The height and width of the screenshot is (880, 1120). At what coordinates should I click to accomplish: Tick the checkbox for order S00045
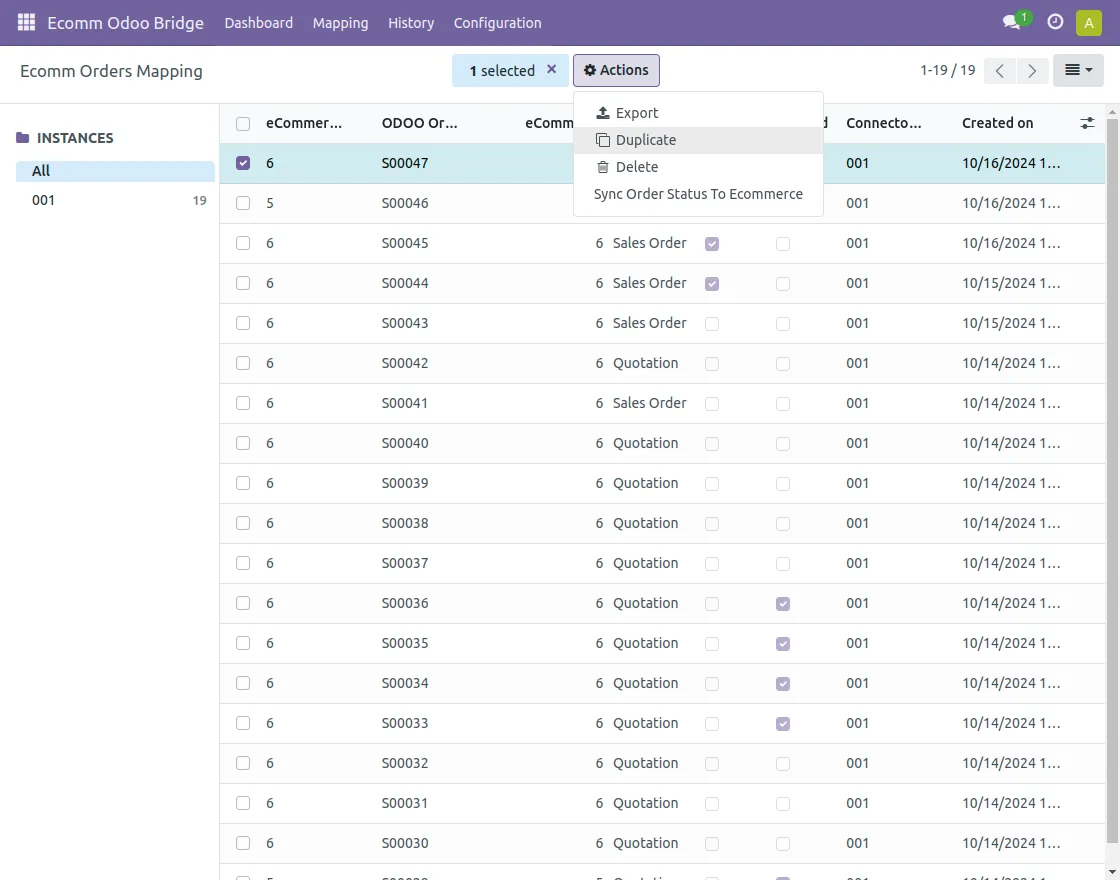243,243
